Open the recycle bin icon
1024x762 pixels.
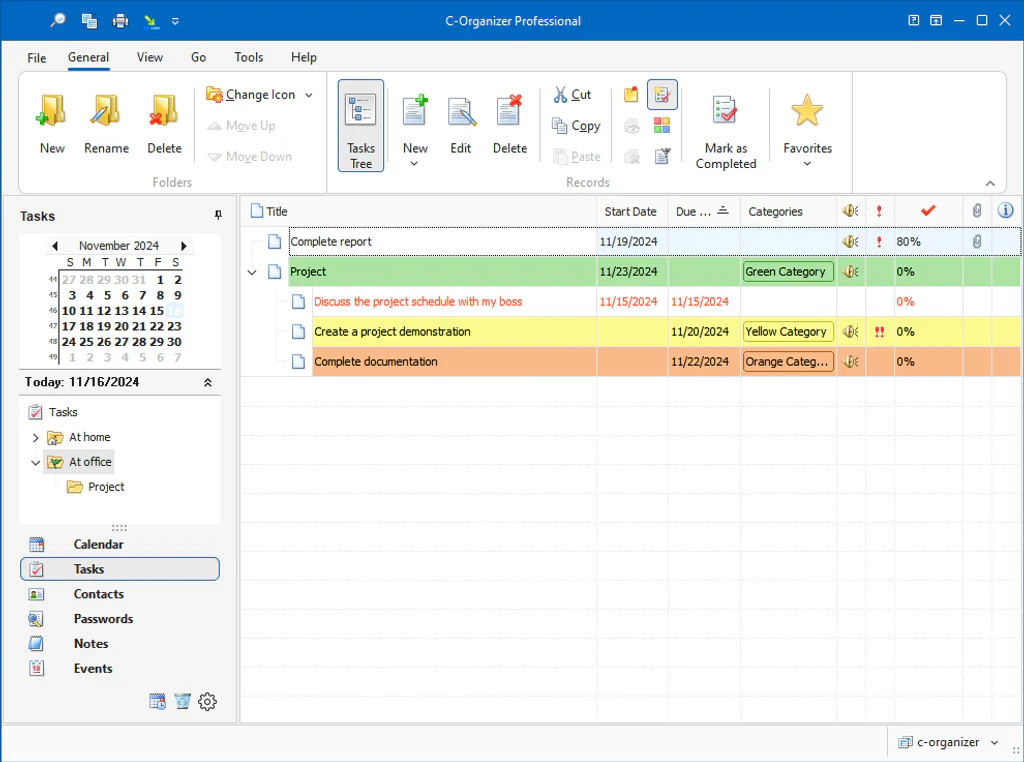[182, 702]
